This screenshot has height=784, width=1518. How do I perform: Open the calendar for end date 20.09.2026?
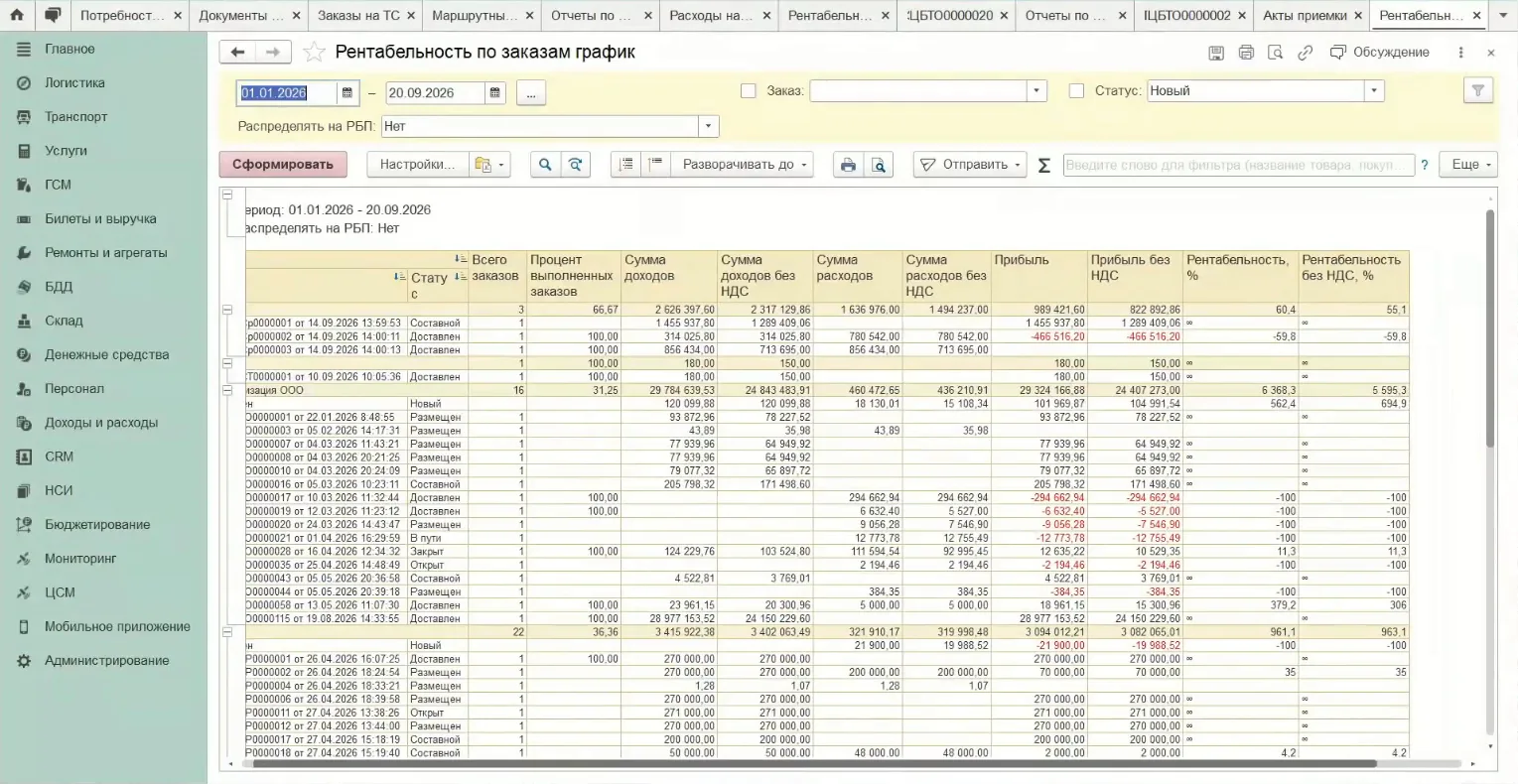[495, 93]
